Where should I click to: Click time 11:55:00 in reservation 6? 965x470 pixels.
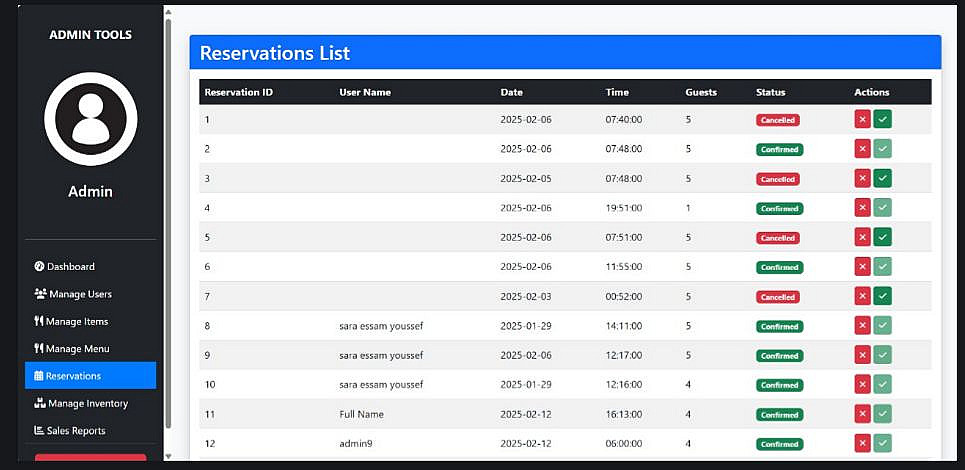click(623, 267)
